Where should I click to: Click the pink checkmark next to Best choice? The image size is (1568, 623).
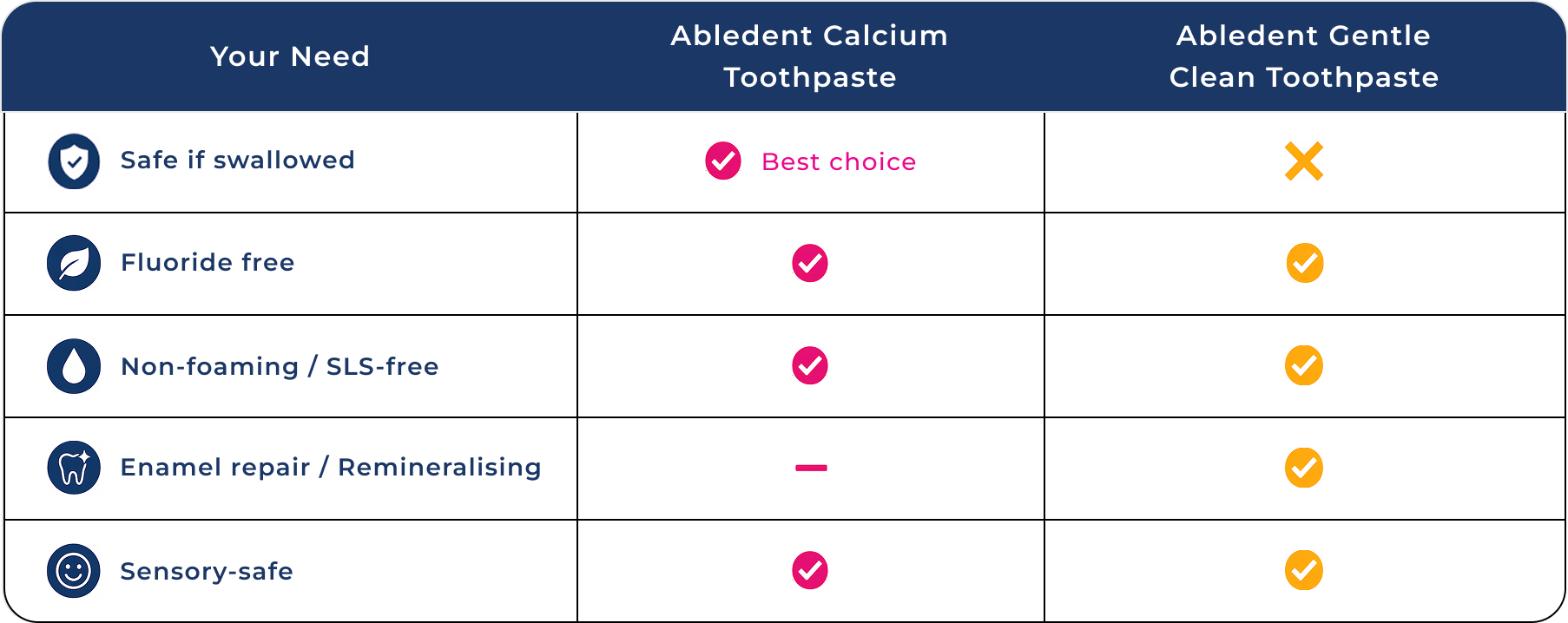pyautogui.click(x=723, y=161)
